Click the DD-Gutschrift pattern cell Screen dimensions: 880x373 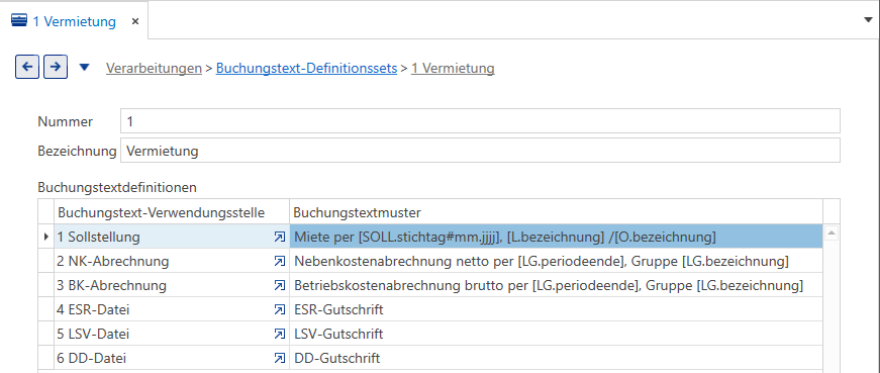[x=556, y=358]
